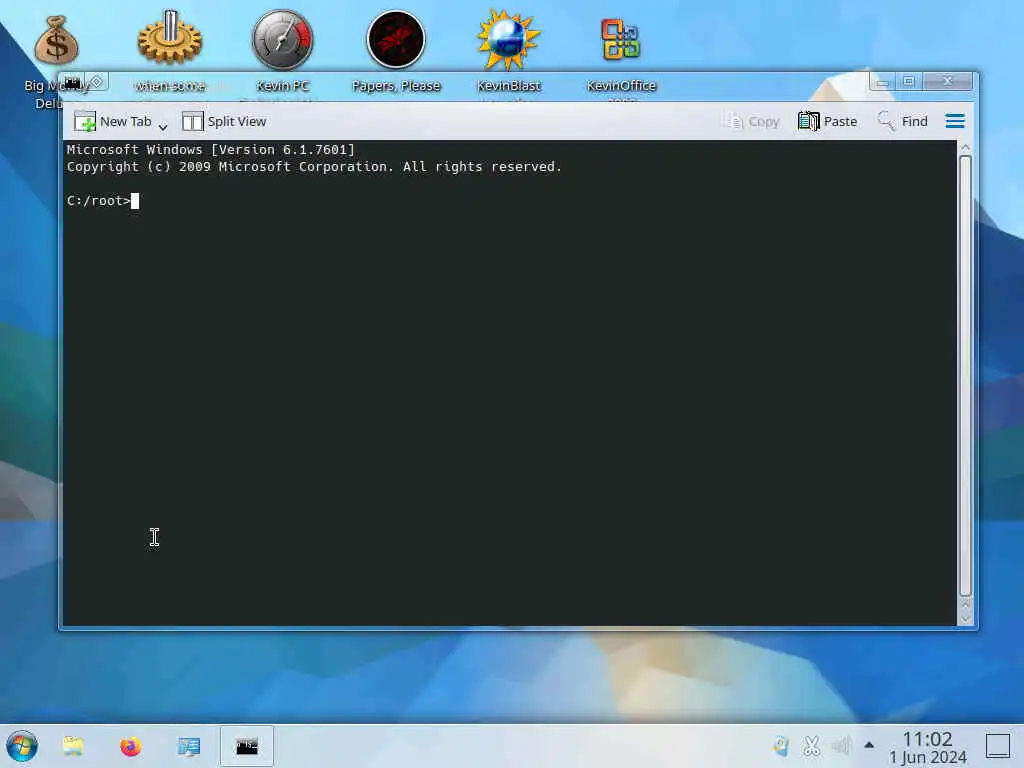Click the show desktop button
The height and width of the screenshot is (768, 1024).
[998, 746]
